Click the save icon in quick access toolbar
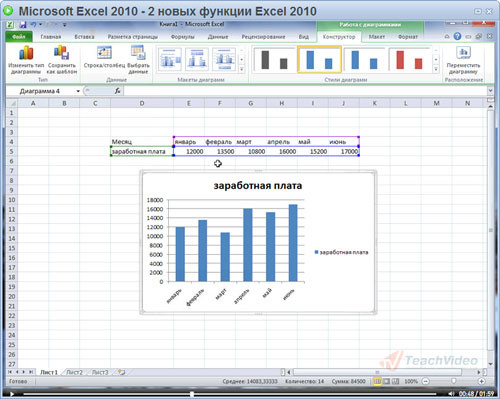 click(x=23, y=25)
